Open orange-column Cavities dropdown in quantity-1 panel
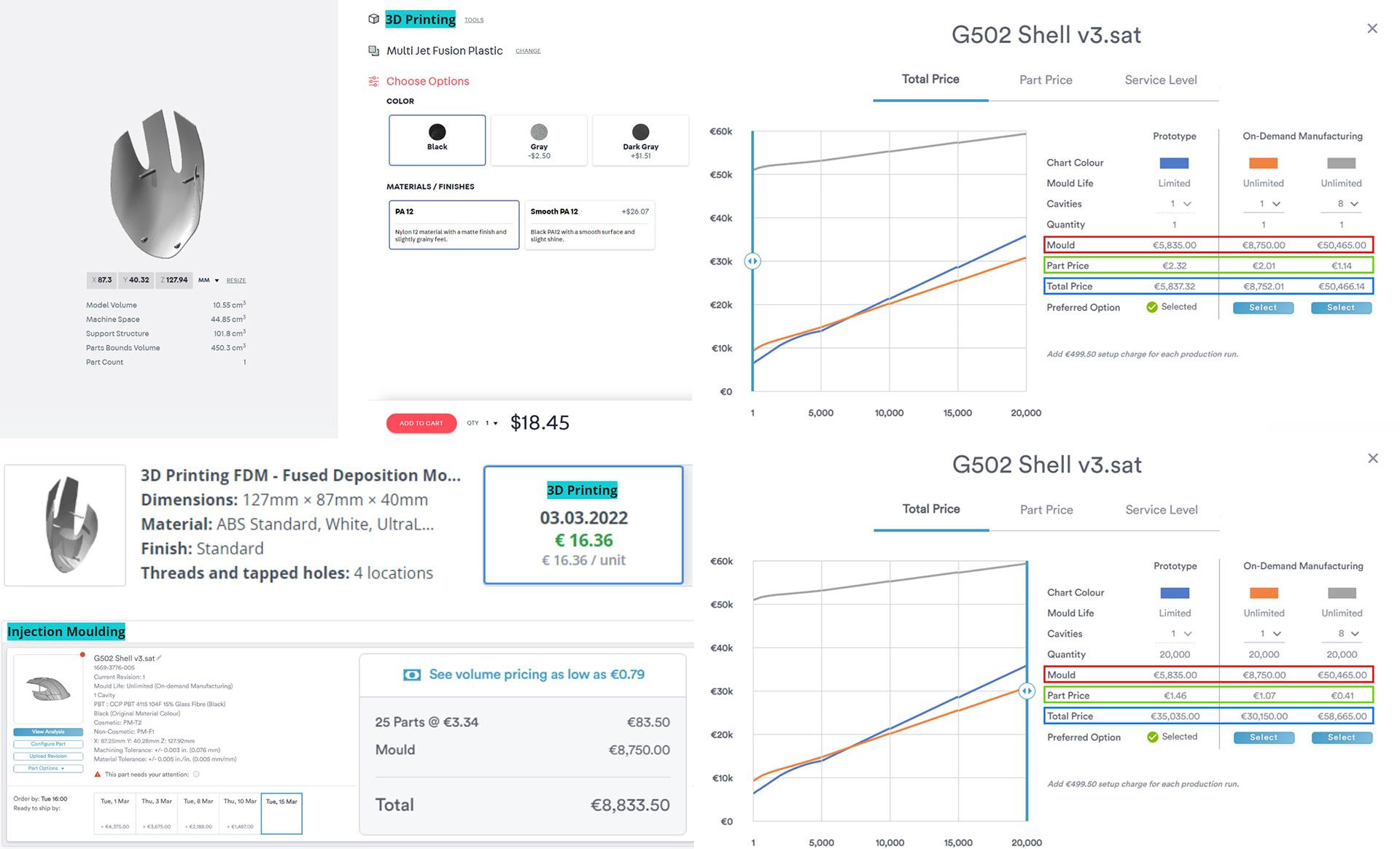Image resolution: width=1400 pixels, height=849 pixels. (x=1264, y=204)
